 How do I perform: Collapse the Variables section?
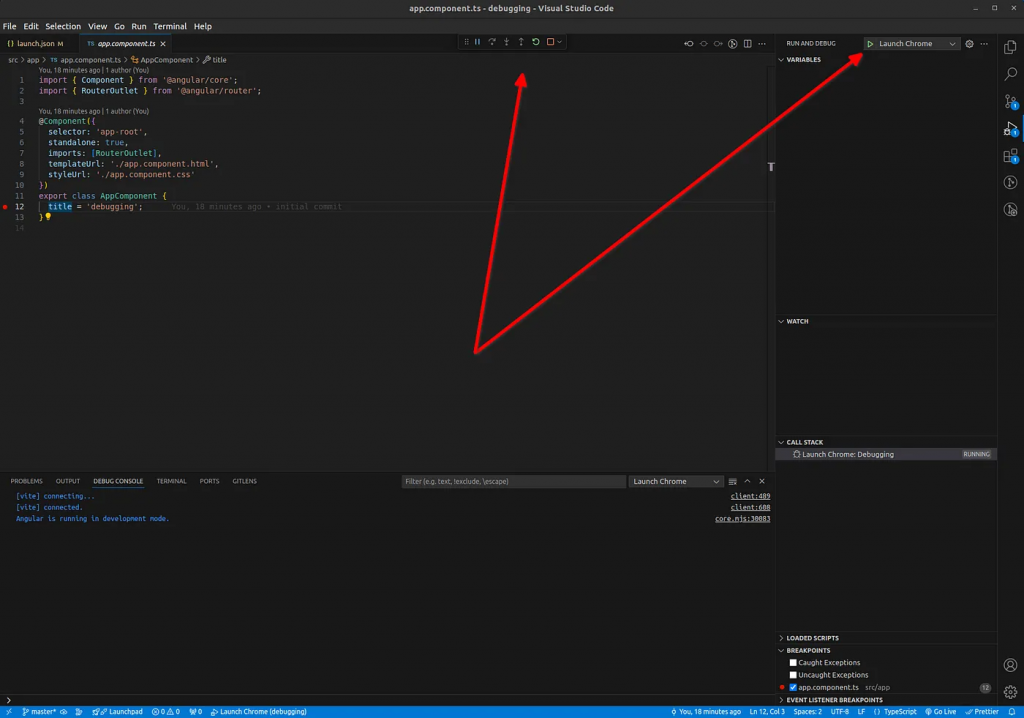click(x=803, y=60)
